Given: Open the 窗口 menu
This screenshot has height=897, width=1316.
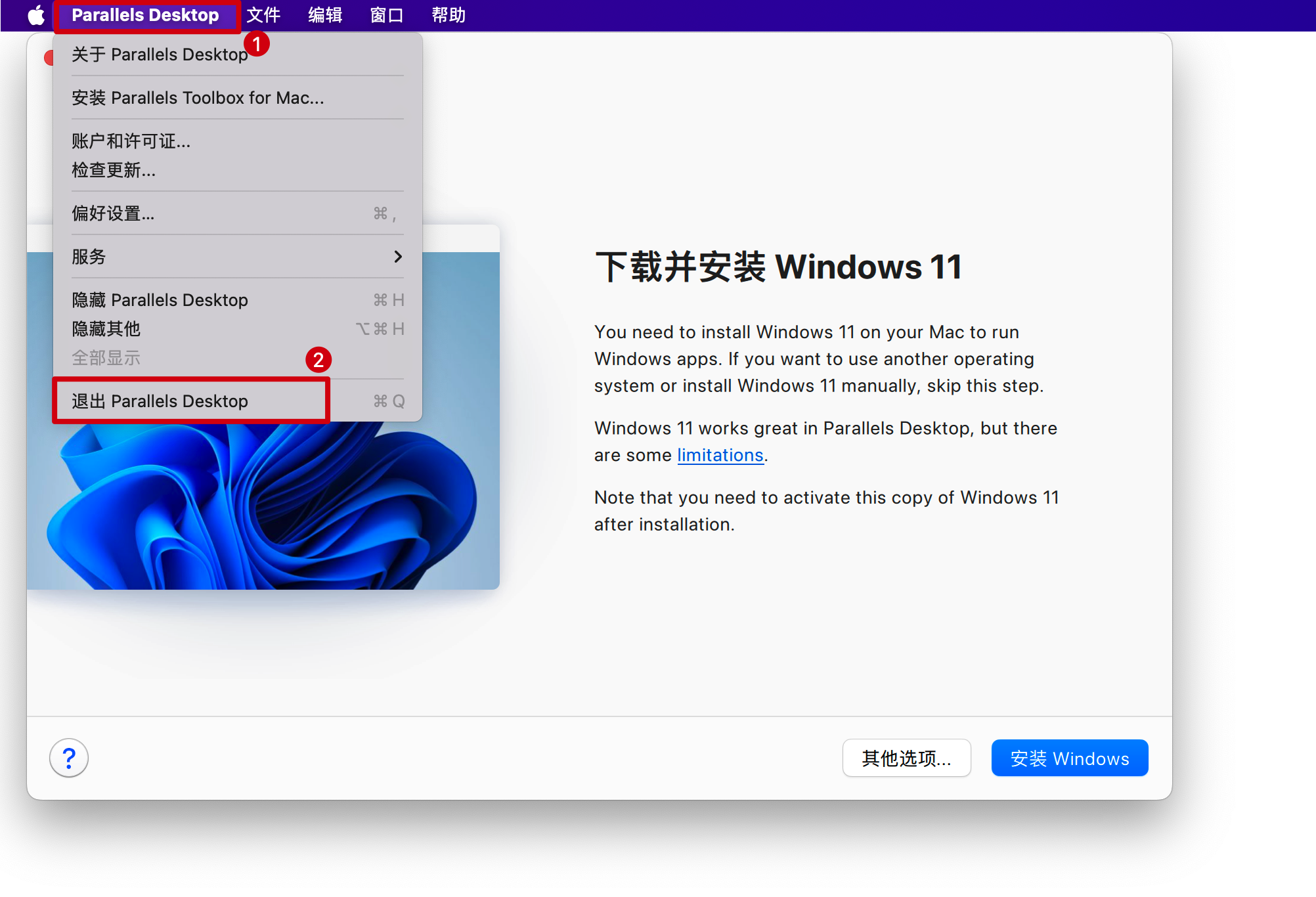Looking at the screenshot, I should tap(387, 15).
